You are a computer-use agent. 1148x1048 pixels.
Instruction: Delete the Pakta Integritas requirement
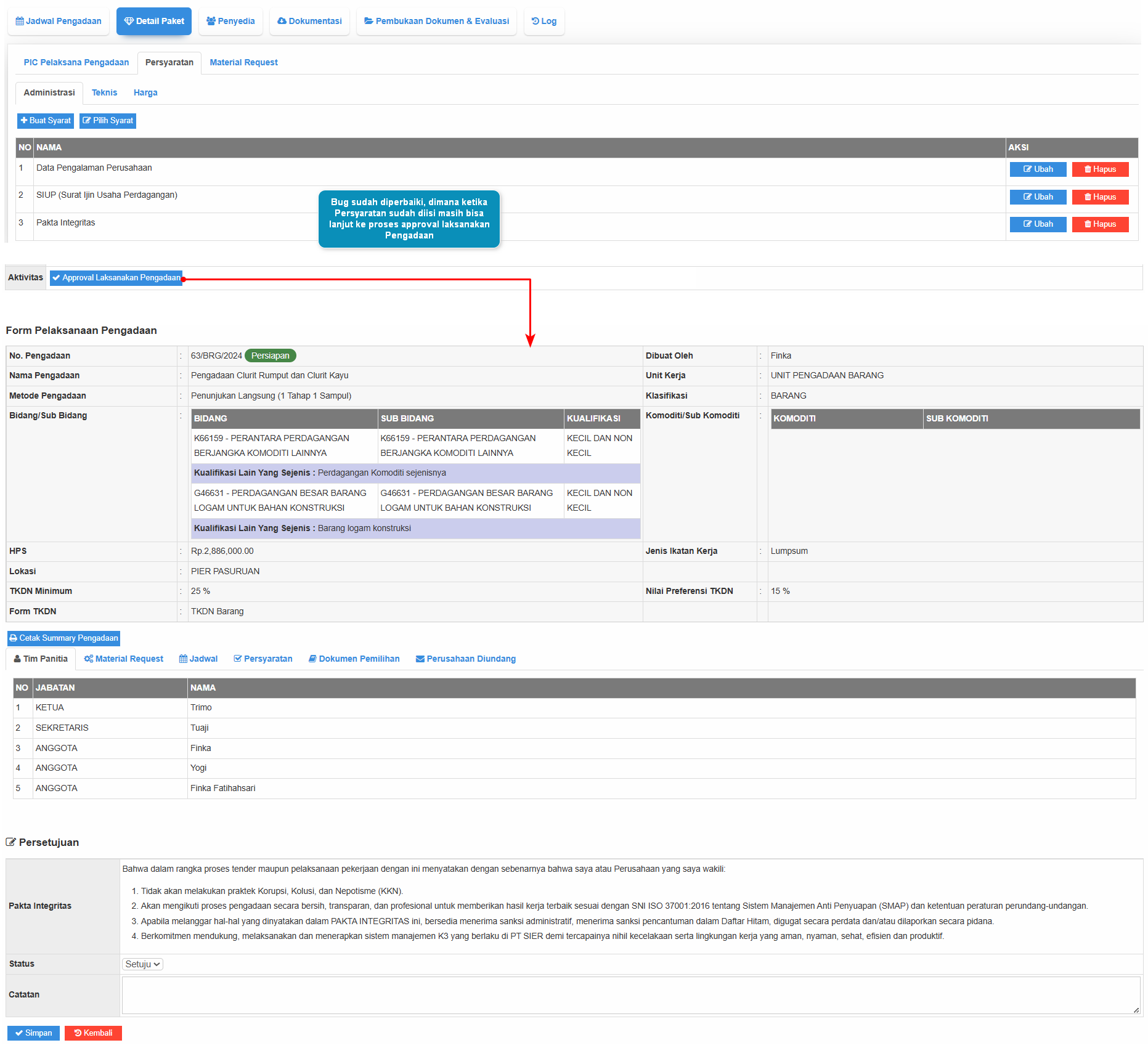pos(1100,224)
